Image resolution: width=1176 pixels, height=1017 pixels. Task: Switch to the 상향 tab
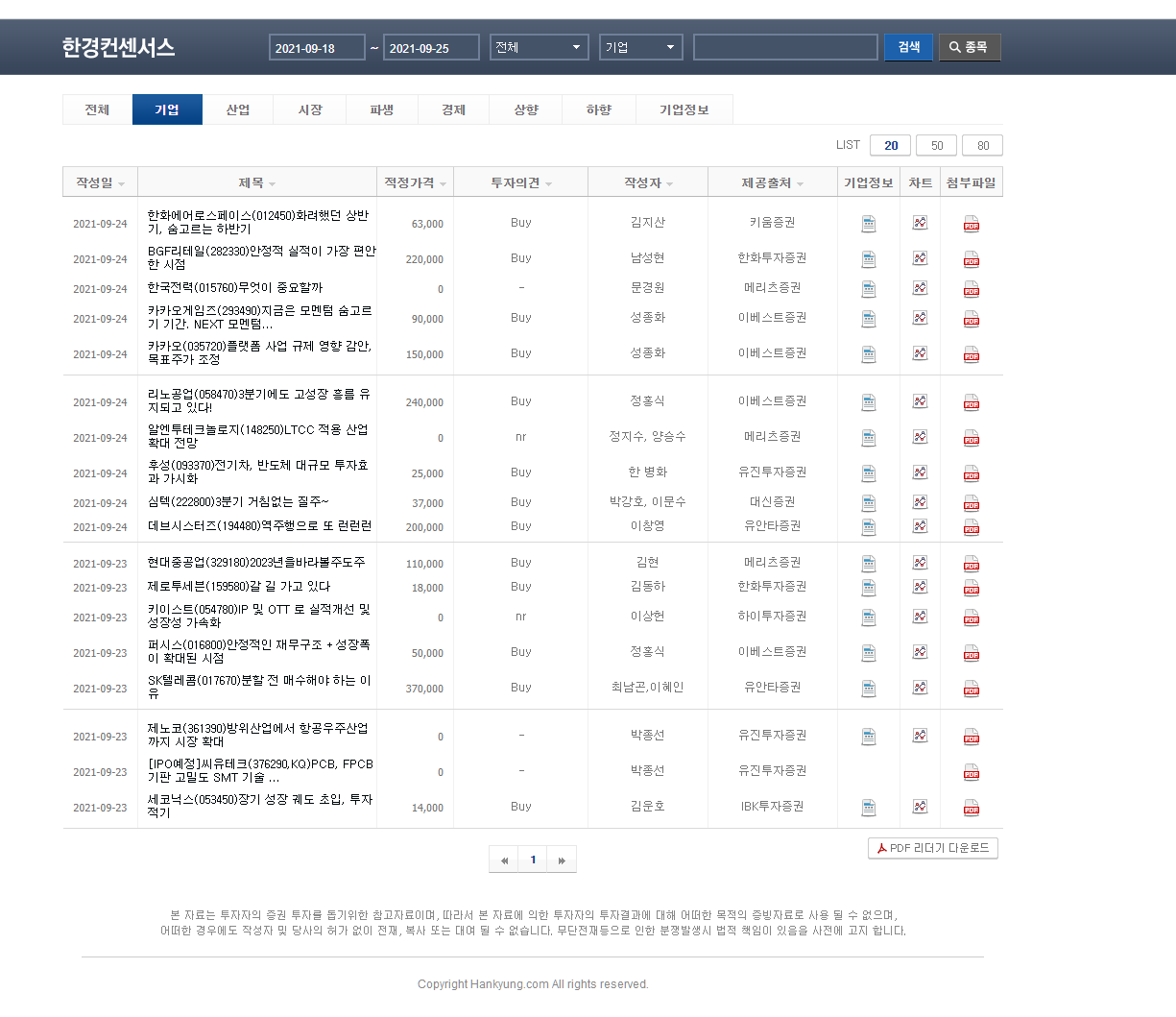point(526,109)
